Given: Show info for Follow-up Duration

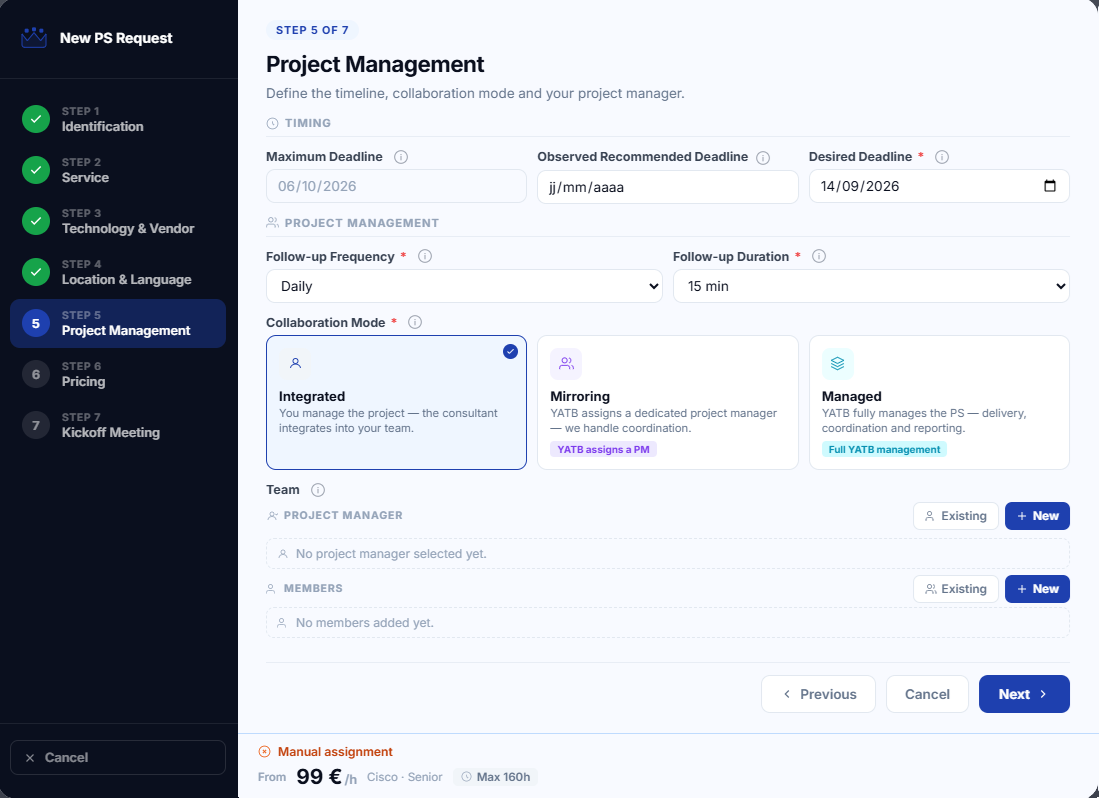Looking at the screenshot, I should pyautogui.click(x=819, y=256).
